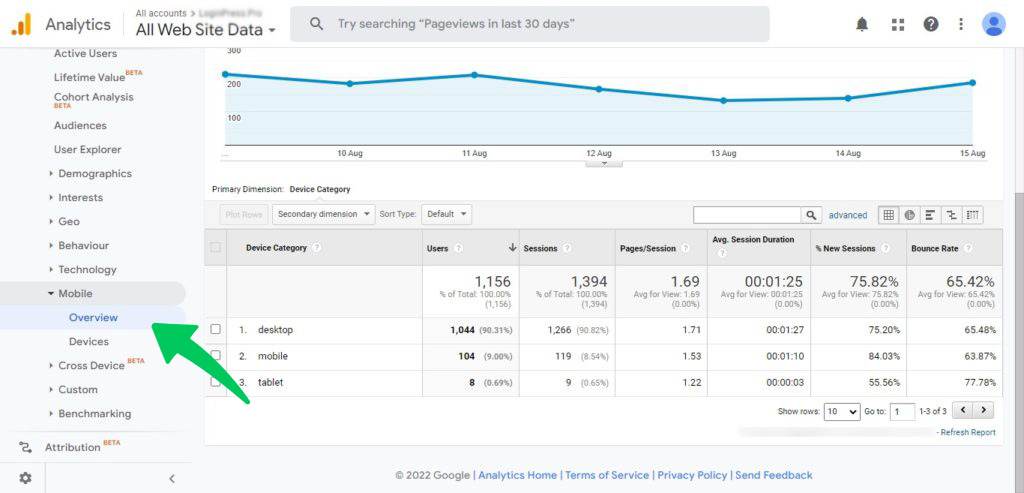Open Devices under the Mobile menu
This screenshot has height=493, width=1024.
click(x=89, y=342)
